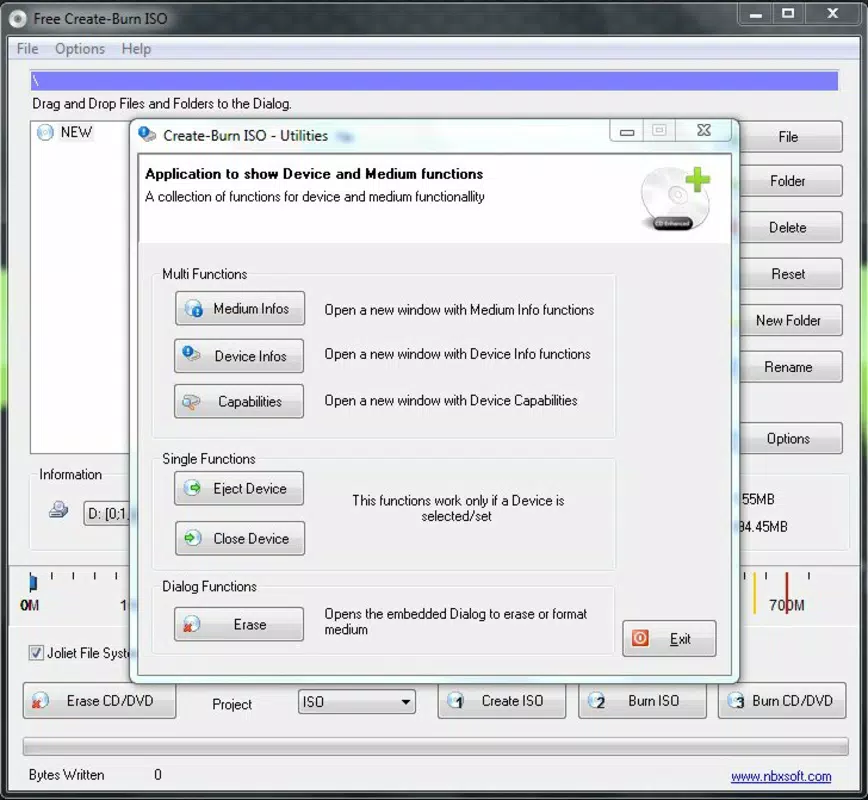Screen dimensions: 868x800
Task: Click the number 1 disc icon on Create ISO
Action: point(456,701)
